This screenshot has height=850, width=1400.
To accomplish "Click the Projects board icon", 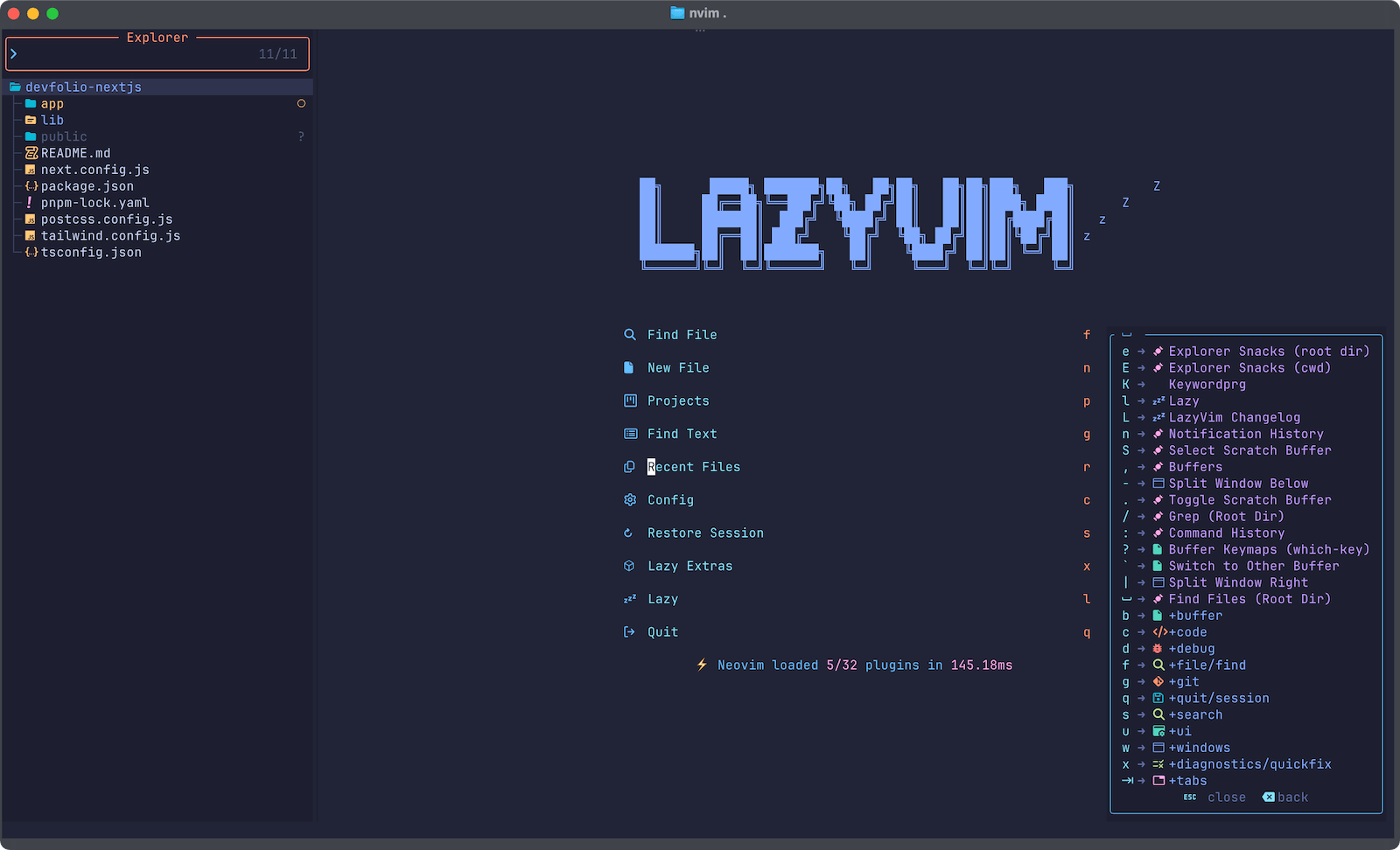I will [x=629, y=401].
